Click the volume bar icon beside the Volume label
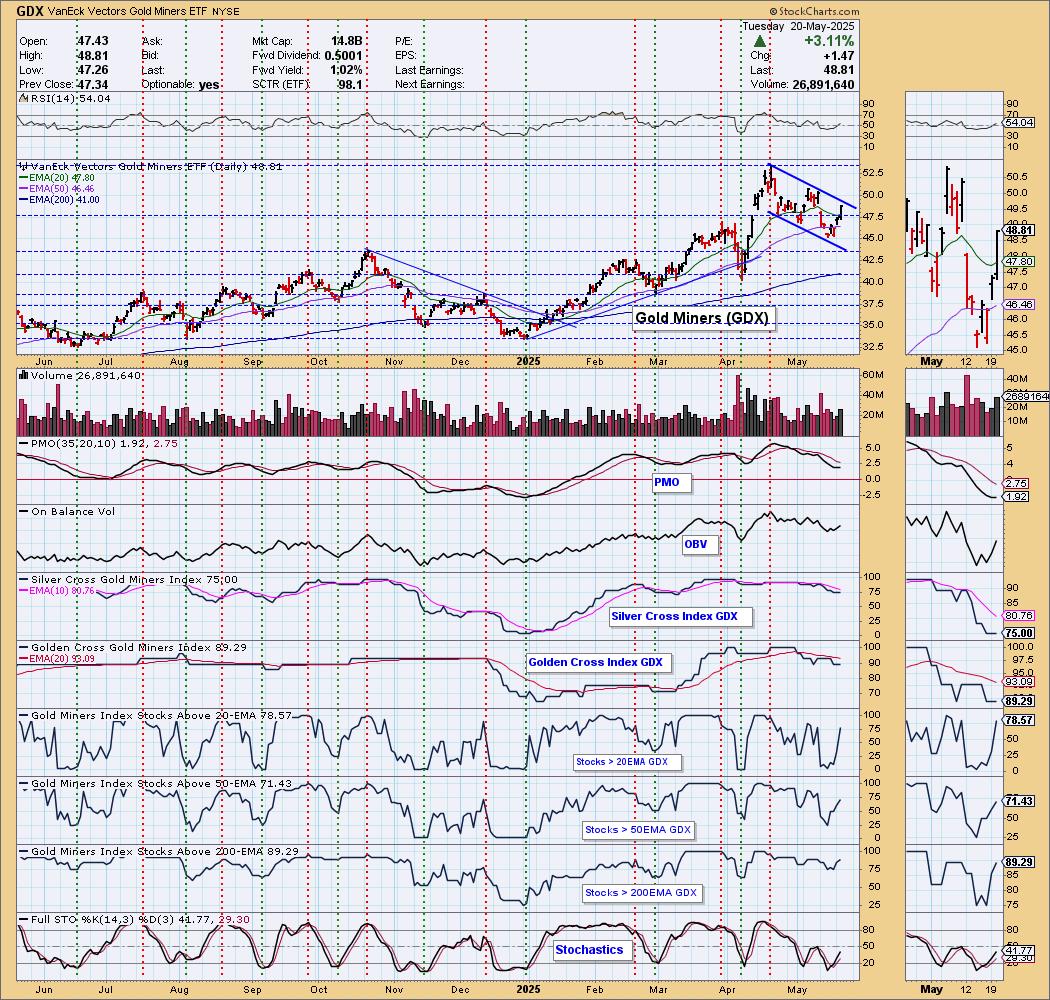 (x=23, y=376)
